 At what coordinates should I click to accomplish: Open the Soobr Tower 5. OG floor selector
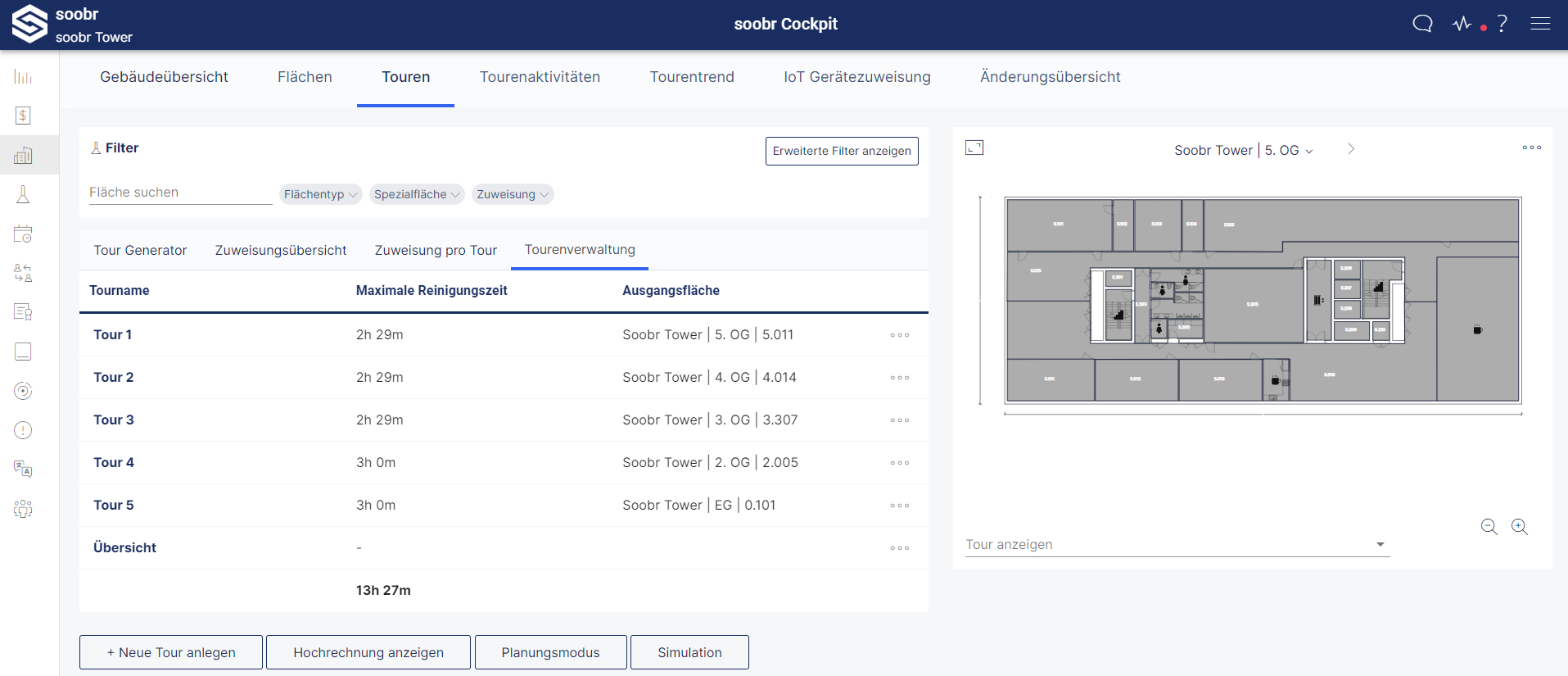[1244, 150]
